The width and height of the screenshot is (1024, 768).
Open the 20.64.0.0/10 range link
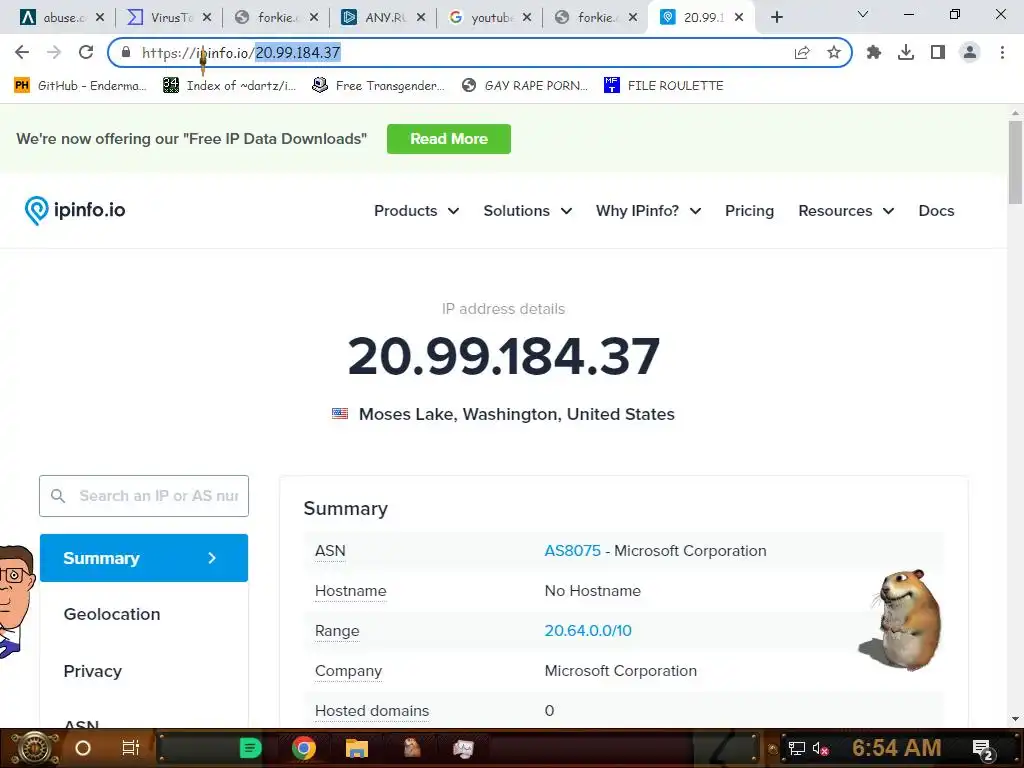coord(588,631)
